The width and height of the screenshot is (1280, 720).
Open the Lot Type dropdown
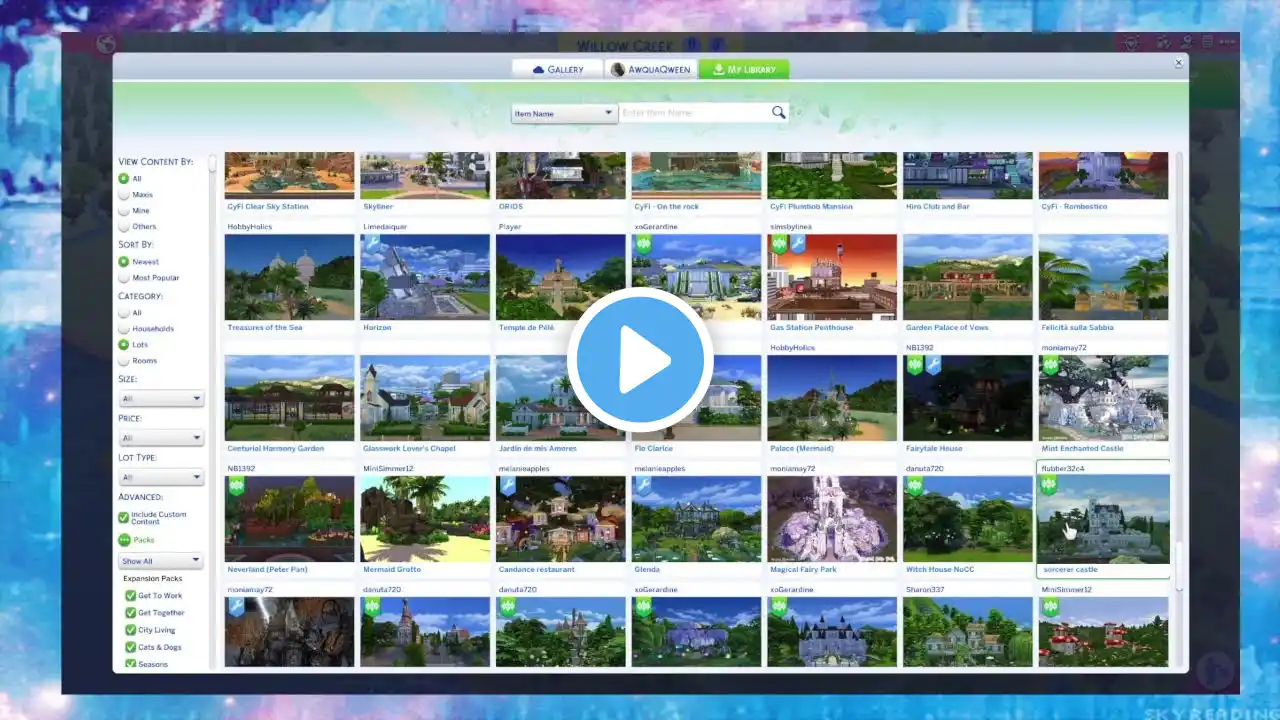point(161,478)
